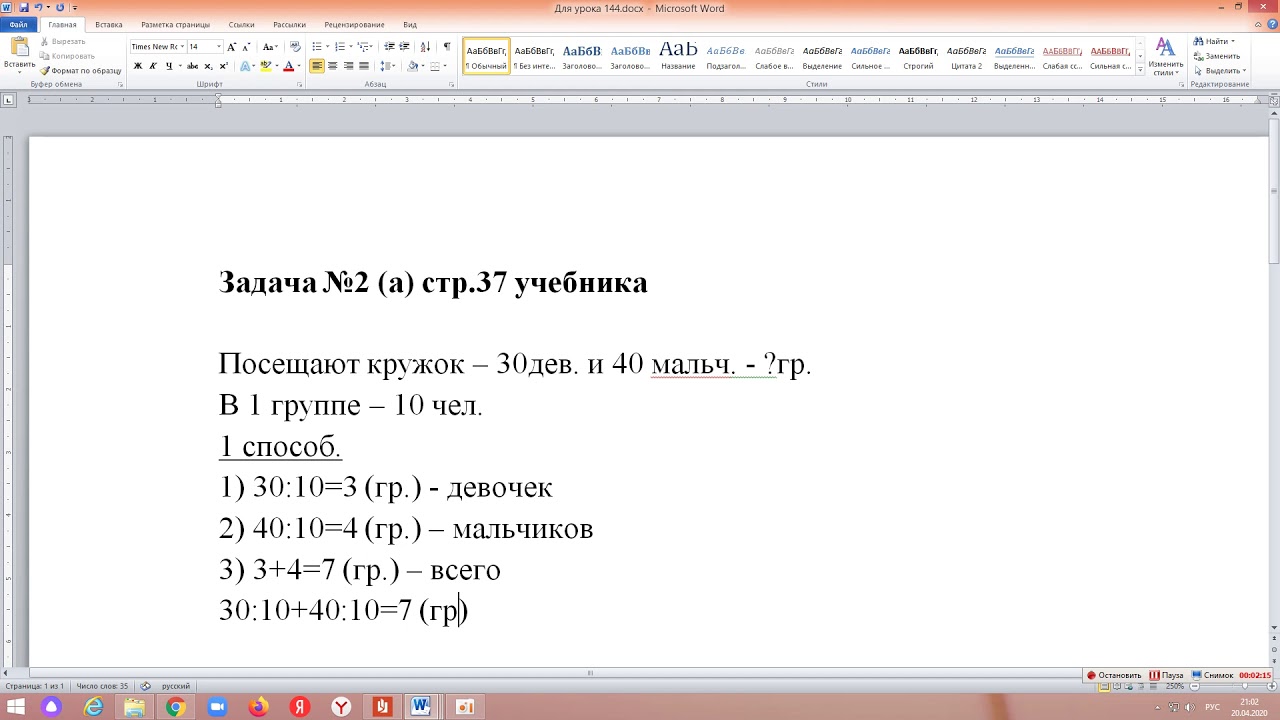
Task: Open Change Styles (Изменить стили) menu
Action: tap(1165, 57)
